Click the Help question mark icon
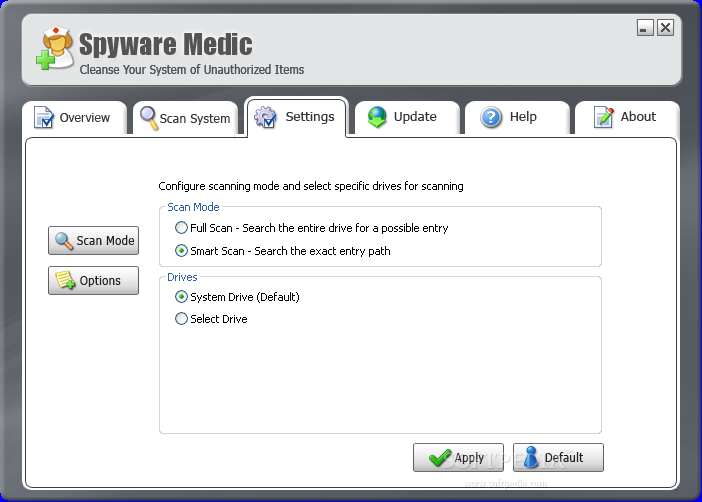The width and height of the screenshot is (702, 502). coord(491,117)
